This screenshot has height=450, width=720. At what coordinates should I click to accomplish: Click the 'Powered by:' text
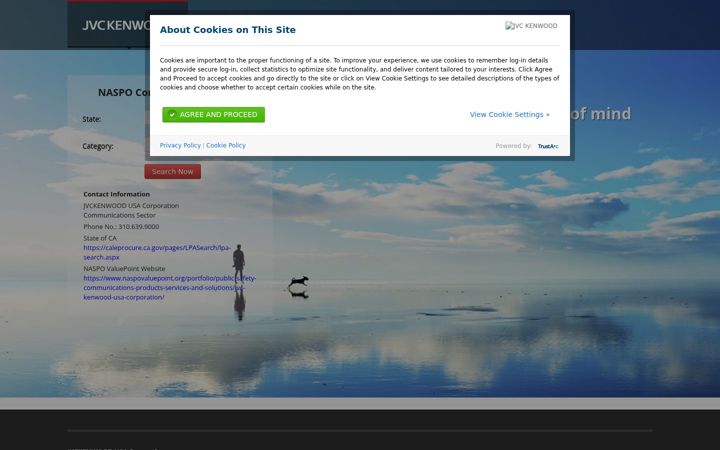pyautogui.click(x=513, y=146)
